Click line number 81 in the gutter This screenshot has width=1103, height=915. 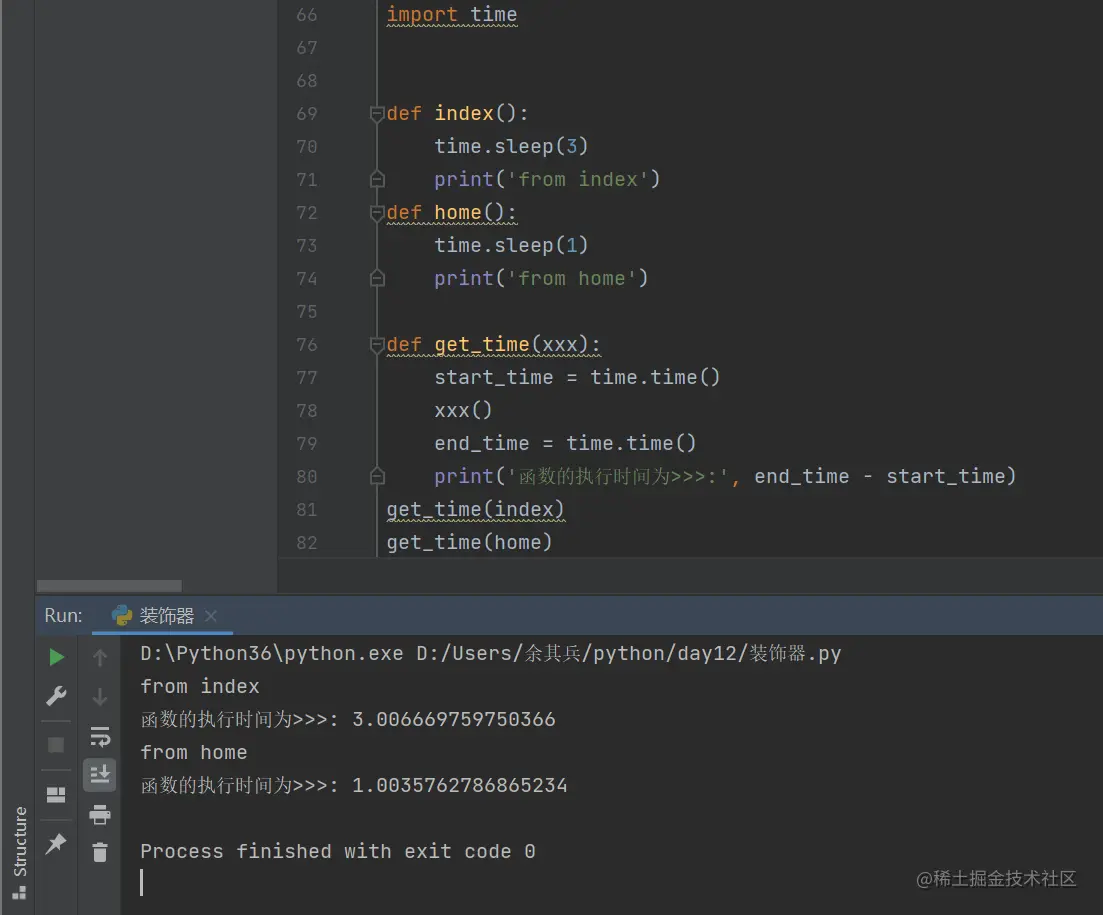(x=307, y=509)
